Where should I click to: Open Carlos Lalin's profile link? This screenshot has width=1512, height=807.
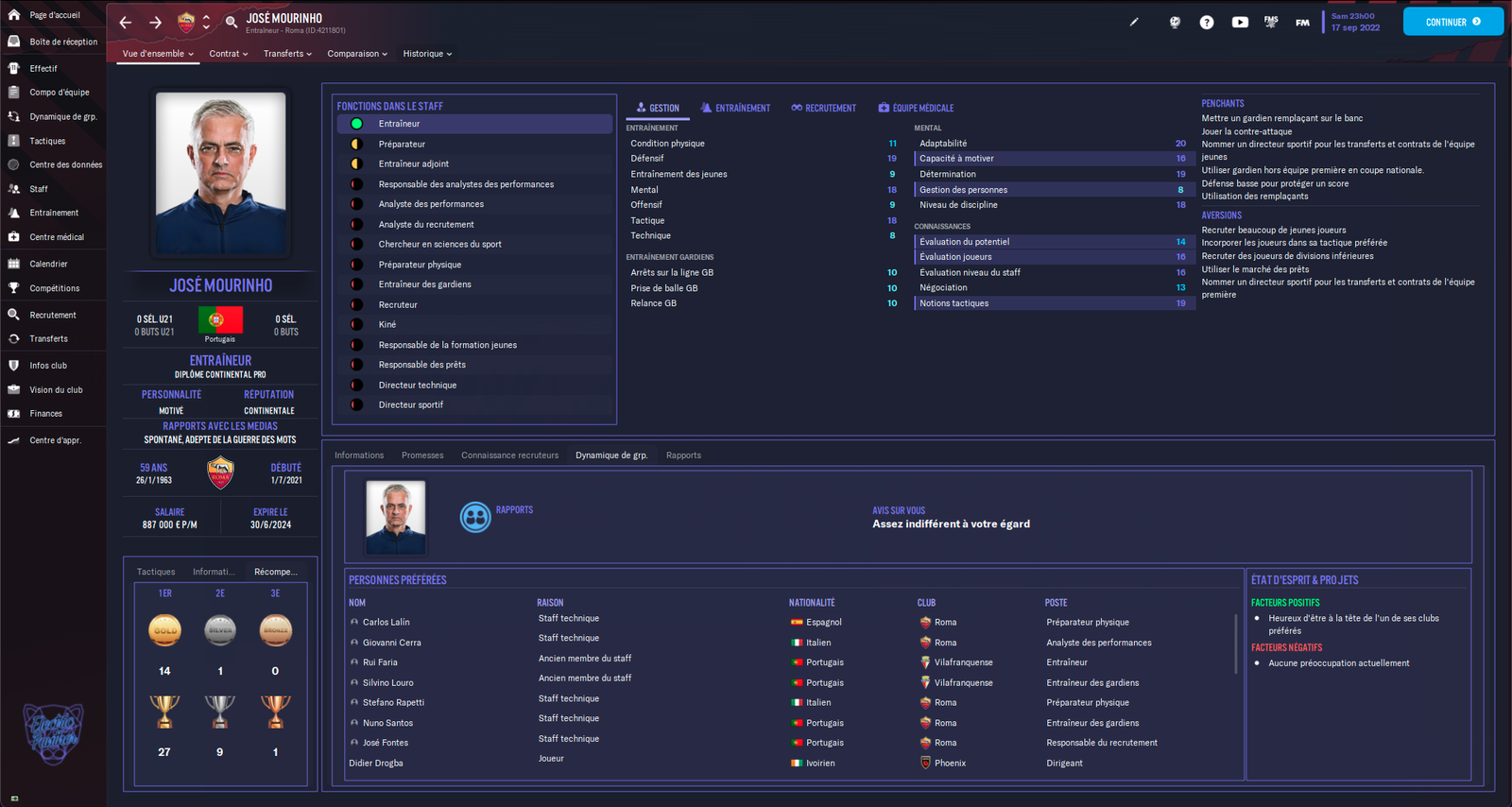click(x=386, y=623)
